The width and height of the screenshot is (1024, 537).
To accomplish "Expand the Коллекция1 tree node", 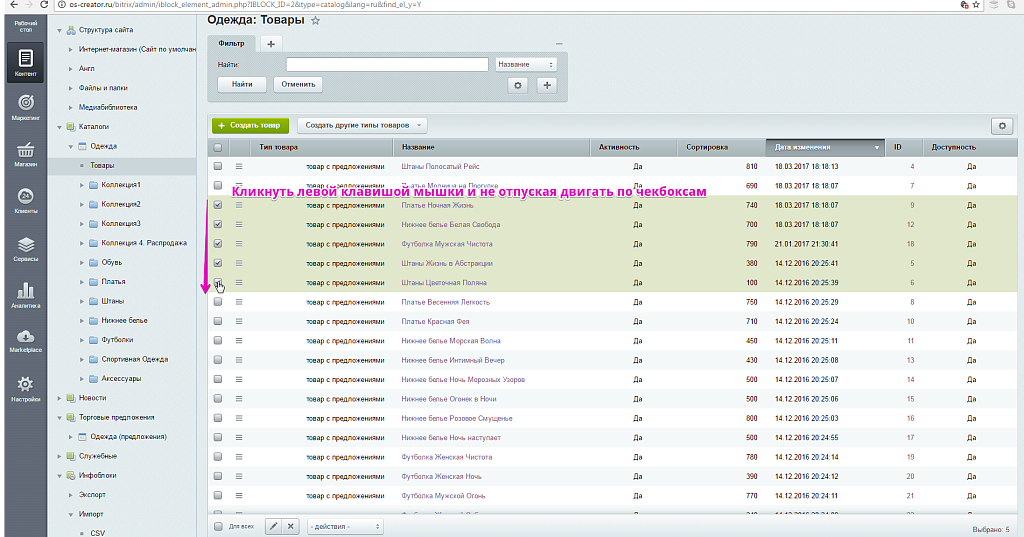I will [81, 185].
